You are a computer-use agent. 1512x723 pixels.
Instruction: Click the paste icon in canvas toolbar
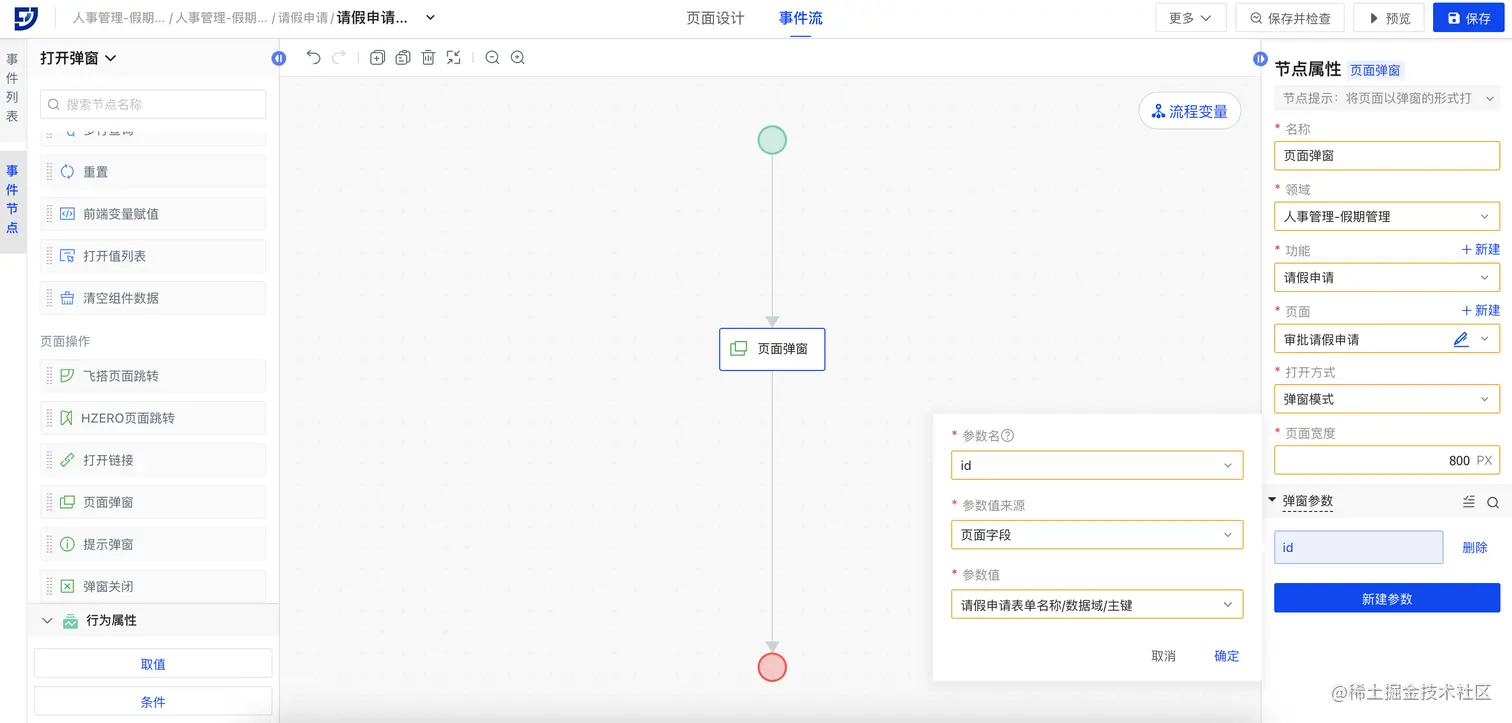pos(402,58)
